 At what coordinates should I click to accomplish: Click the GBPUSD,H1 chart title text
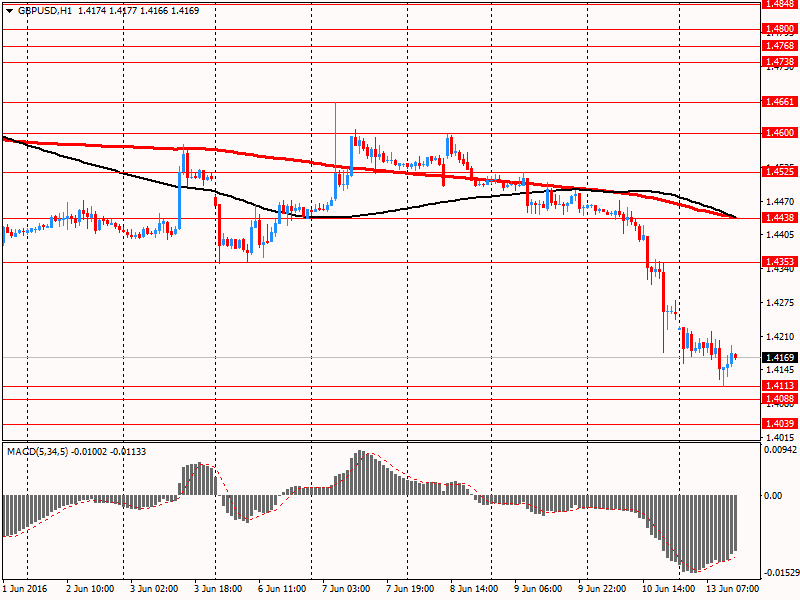click(x=44, y=11)
